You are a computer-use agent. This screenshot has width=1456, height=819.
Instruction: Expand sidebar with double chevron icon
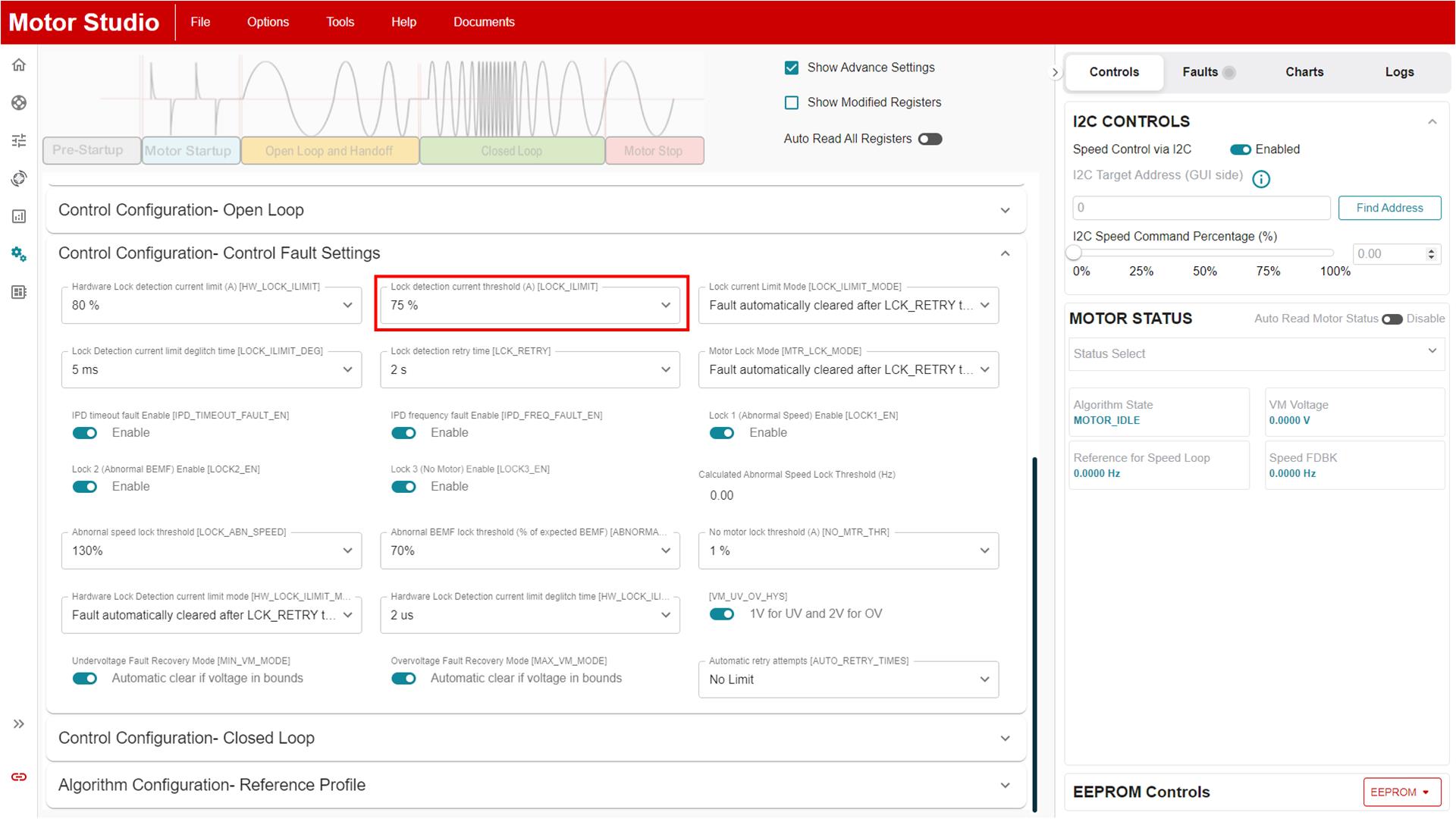pyautogui.click(x=19, y=724)
